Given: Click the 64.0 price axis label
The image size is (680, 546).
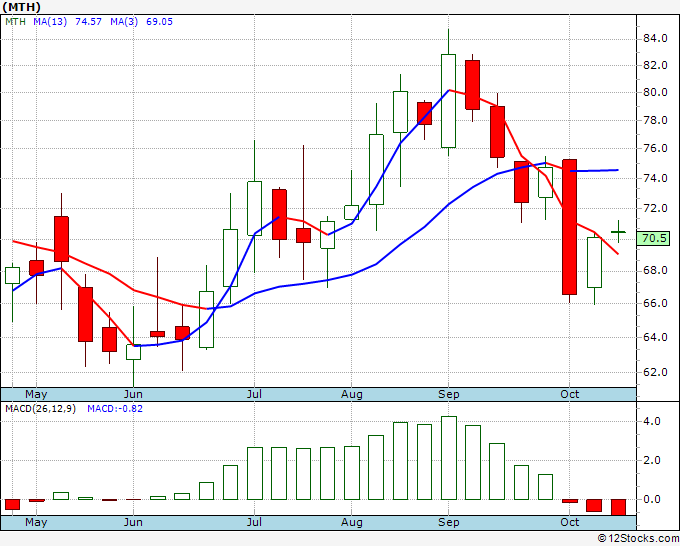Looking at the screenshot, I should point(655,337).
